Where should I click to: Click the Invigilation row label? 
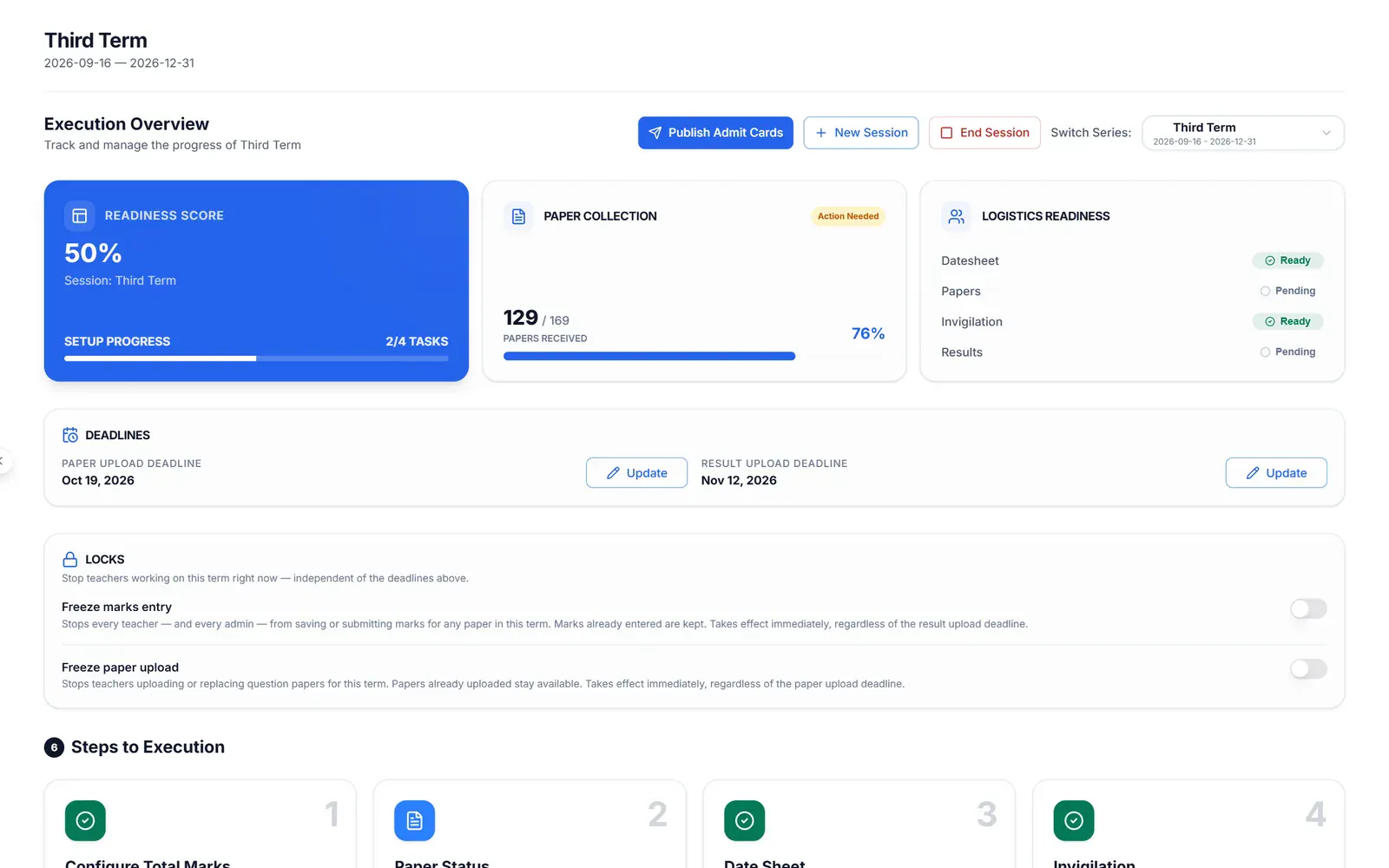971,321
